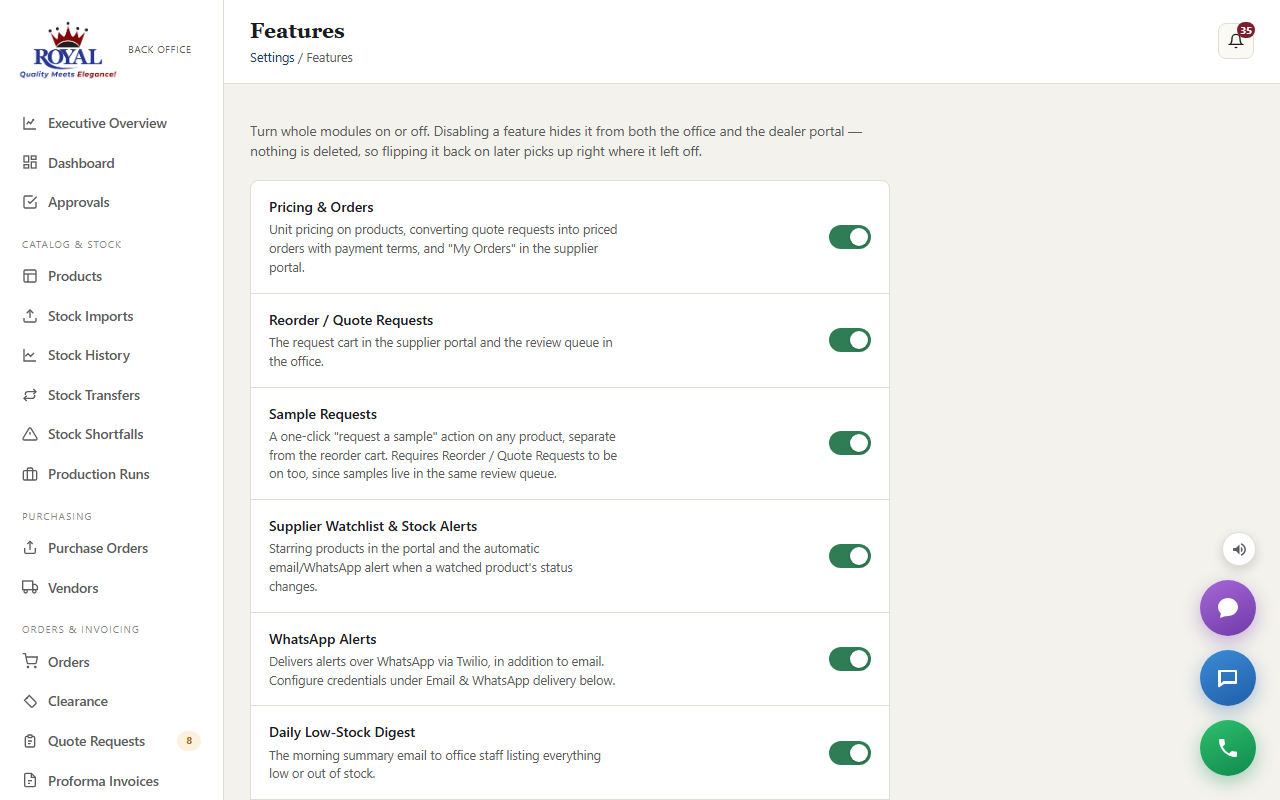Click the Settings breadcrumb link
The image size is (1280, 800).
pyautogui.click(x=272, y=58)
